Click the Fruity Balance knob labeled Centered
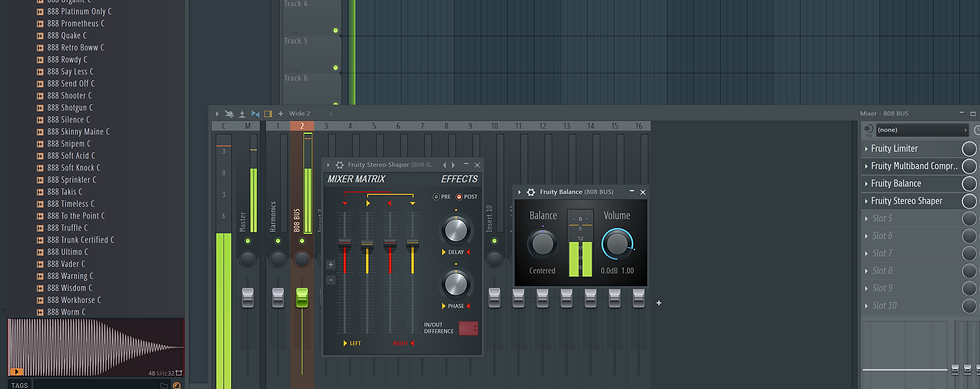The width and height of the screenshot is (980, 389). tap(542, 243)
